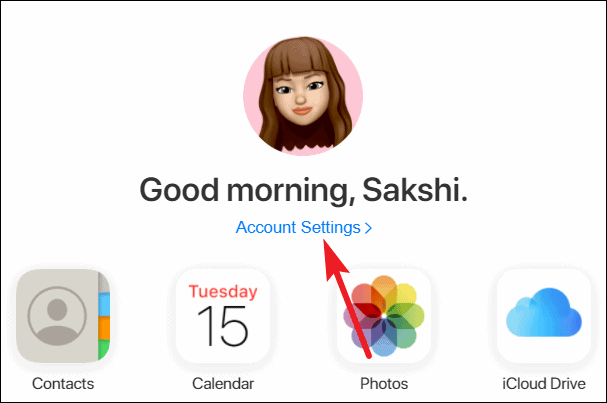Click the blue cloud graphic
Screen dimensions: 607x403
click(544, 312)
